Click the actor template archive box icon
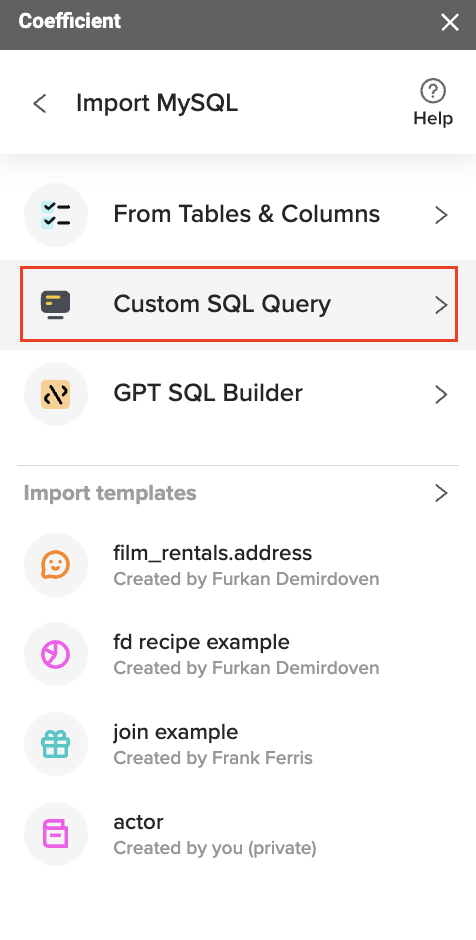Screen dimensions: 476x940 56,834
